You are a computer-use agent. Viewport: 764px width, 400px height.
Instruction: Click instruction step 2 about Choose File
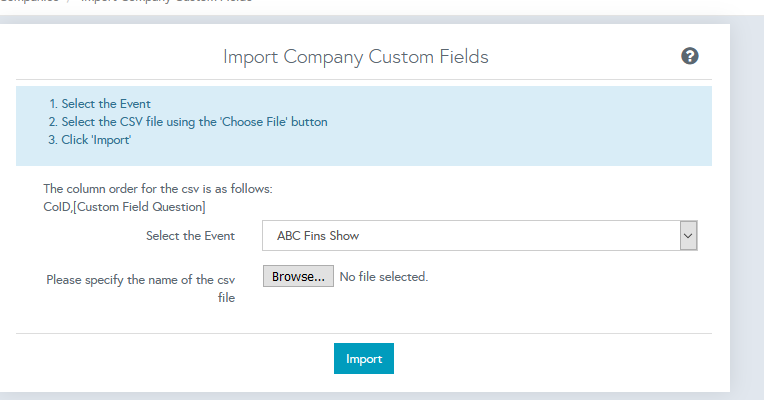click(194, 122)
